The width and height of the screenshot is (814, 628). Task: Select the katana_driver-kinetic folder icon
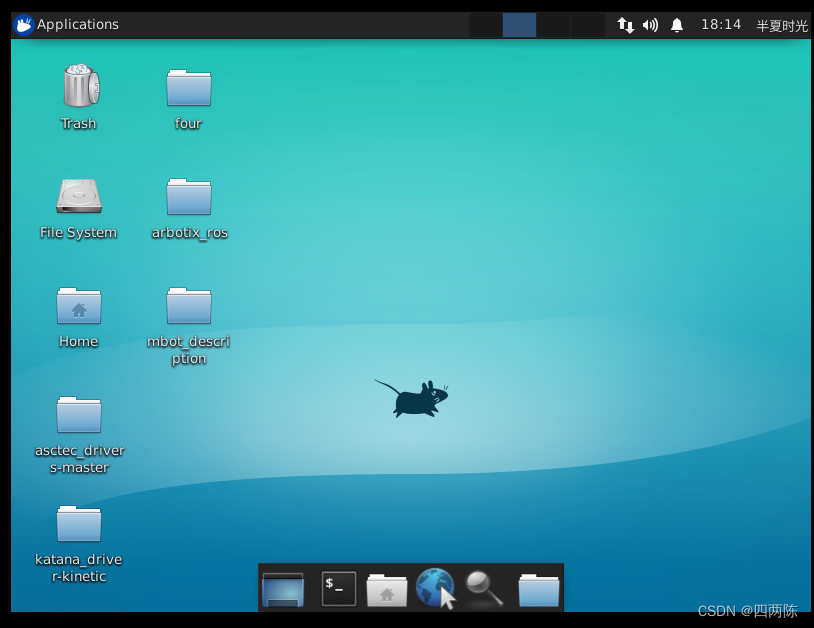pos(79,524)
